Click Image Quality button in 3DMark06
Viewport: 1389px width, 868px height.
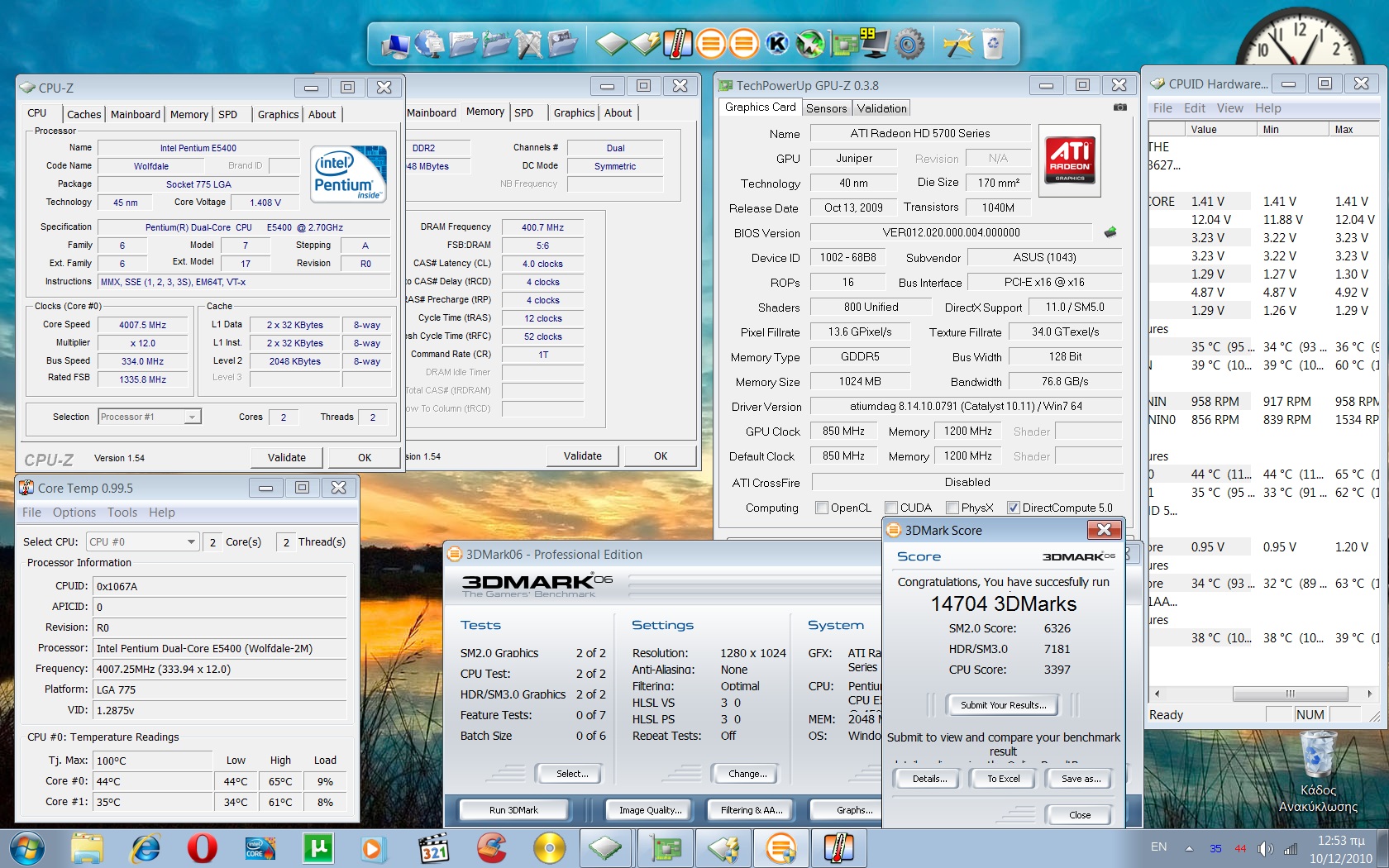click(650, 810)
